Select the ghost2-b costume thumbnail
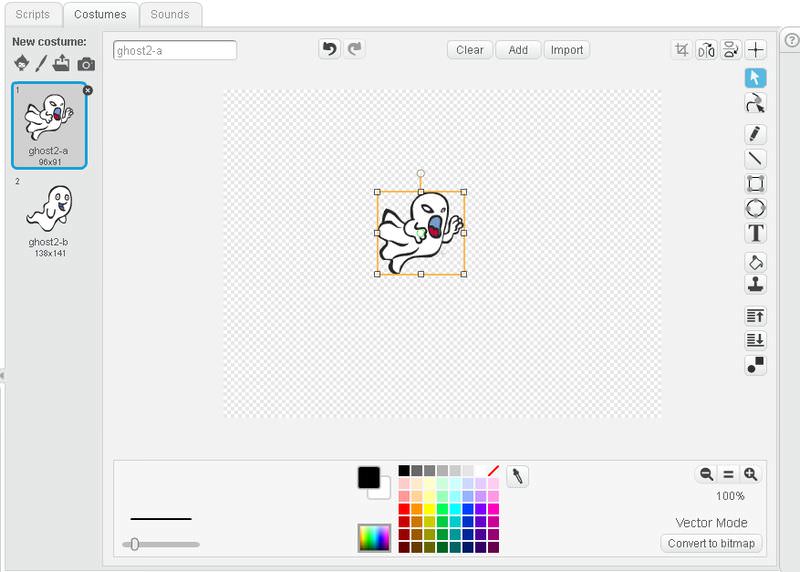This screenshot has width=800, height=572. 49,218
